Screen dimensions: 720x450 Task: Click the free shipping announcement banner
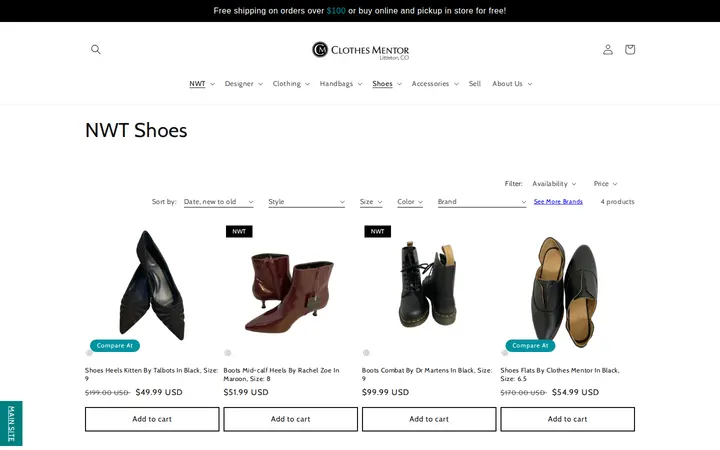pyautogui.click(x=360, y=11)
